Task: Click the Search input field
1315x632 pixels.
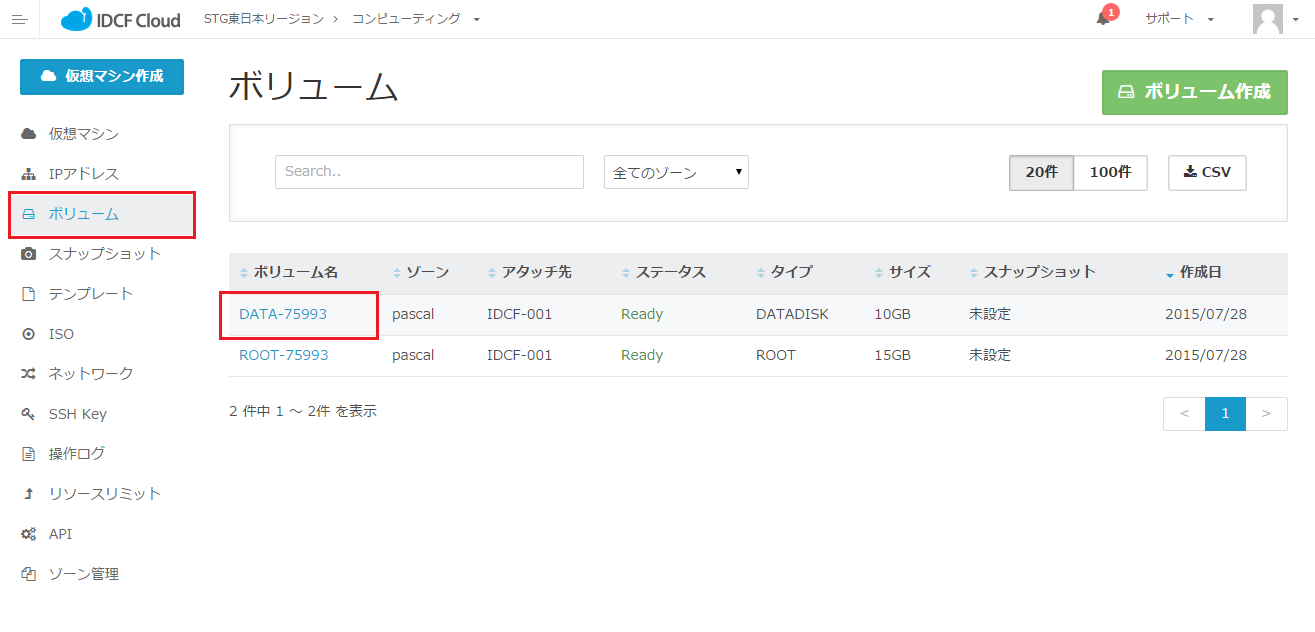Action: (429, 172)
